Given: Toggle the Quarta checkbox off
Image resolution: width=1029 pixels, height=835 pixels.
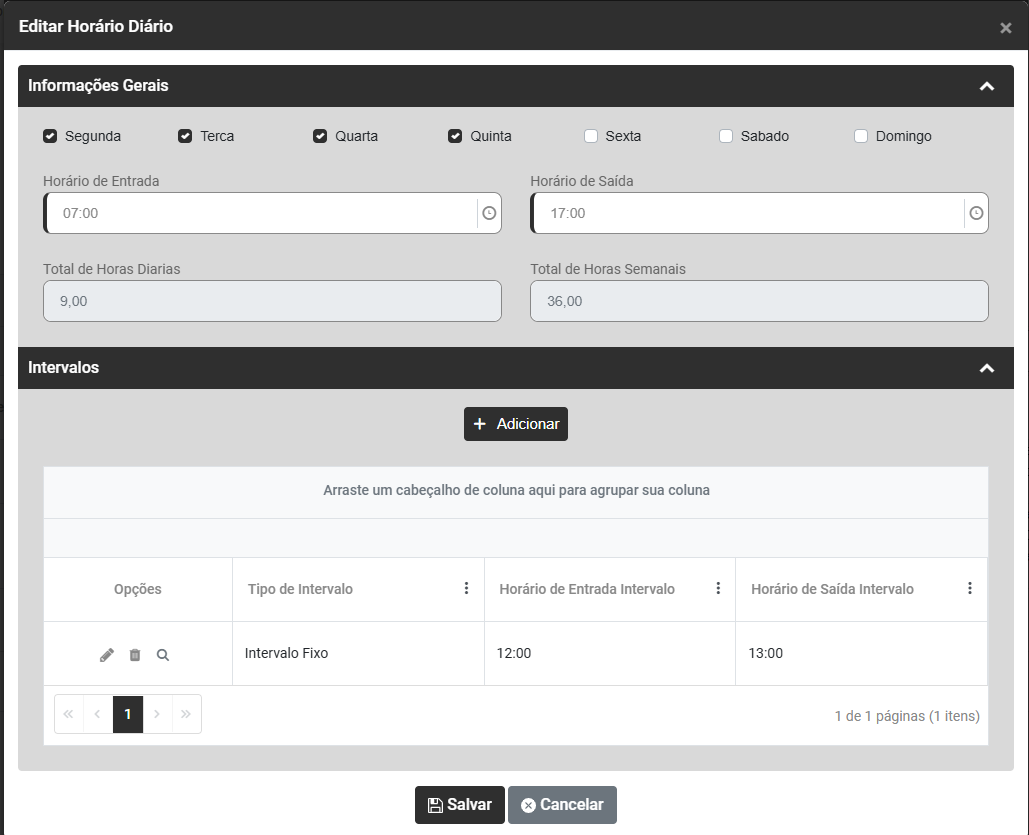Looking at the screenshot, I should [320, 136].
